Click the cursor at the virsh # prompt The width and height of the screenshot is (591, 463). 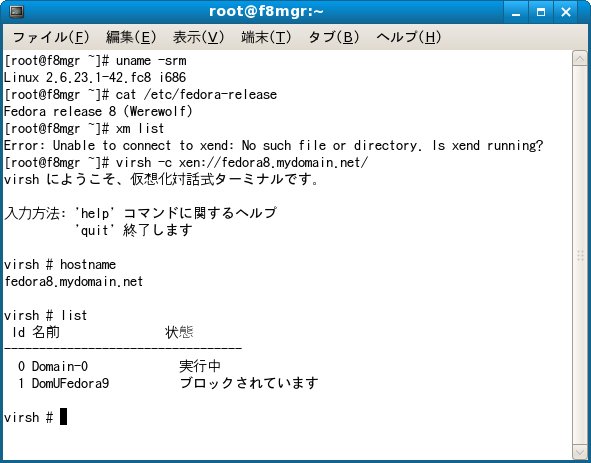[x=63, y=417]
